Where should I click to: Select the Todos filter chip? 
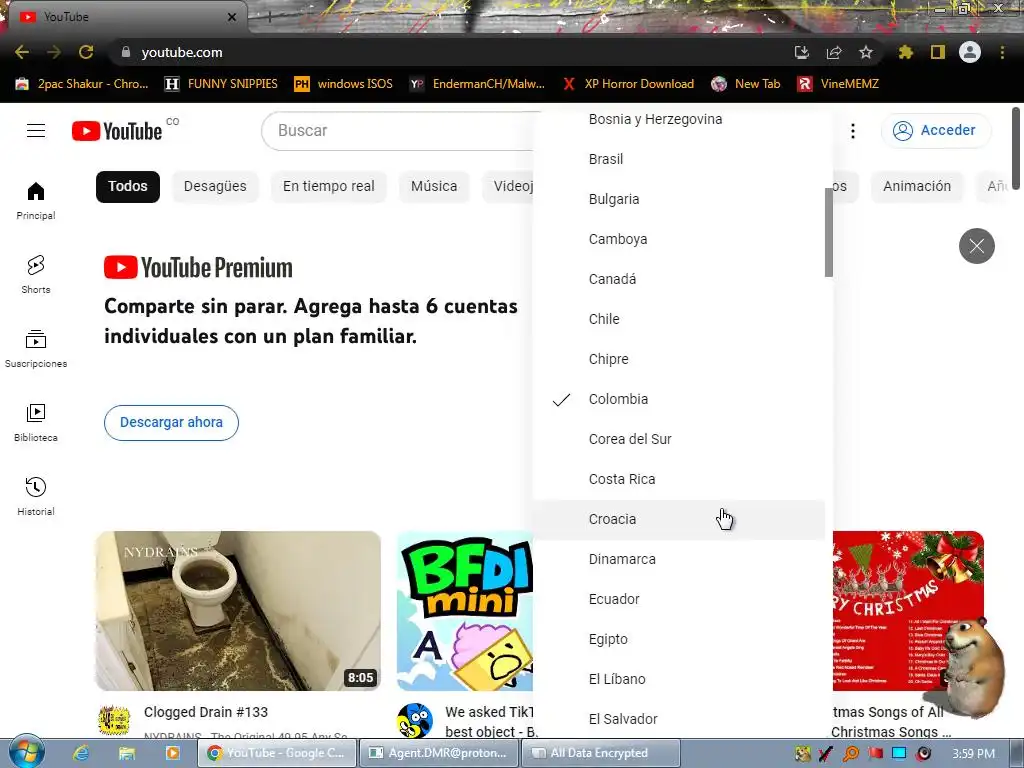point(128,187)
